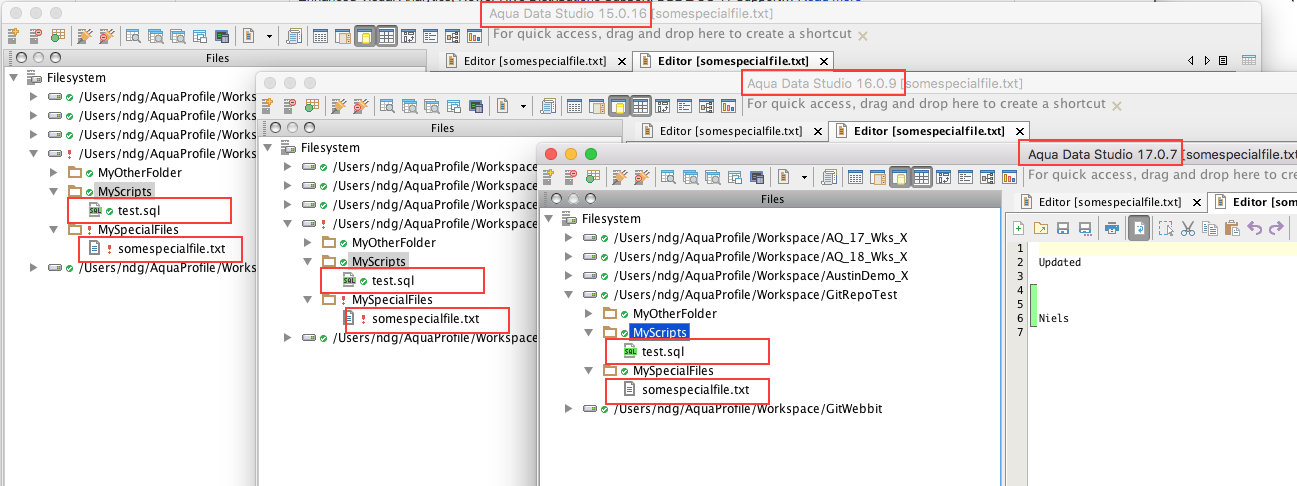Image resolution: width=1297 pixels, height=486 pixels.
Task: Click Open folder icon in editor toolbar
Action: (1041, 228)
